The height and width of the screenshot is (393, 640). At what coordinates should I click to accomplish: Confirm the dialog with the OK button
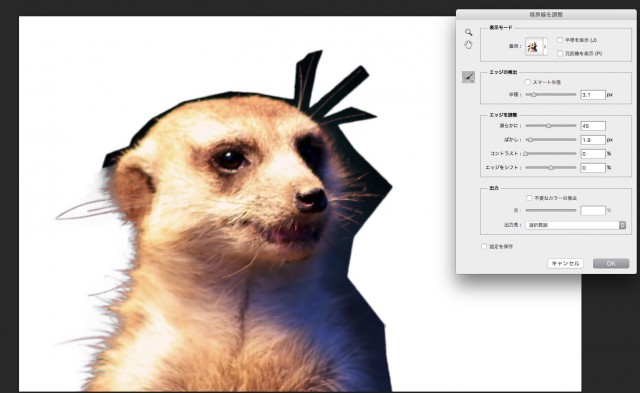click(x=611, y=264)
